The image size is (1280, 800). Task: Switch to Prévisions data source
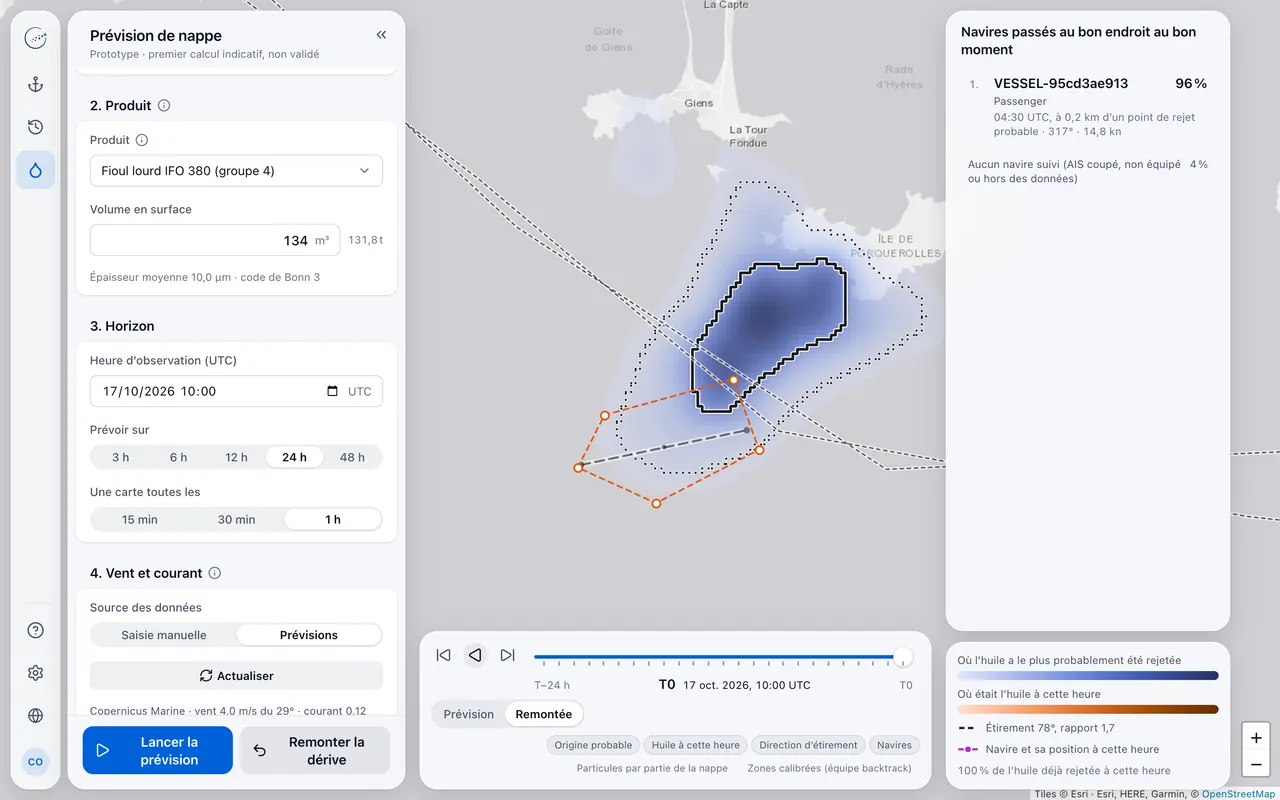click(x=309, y=635)
